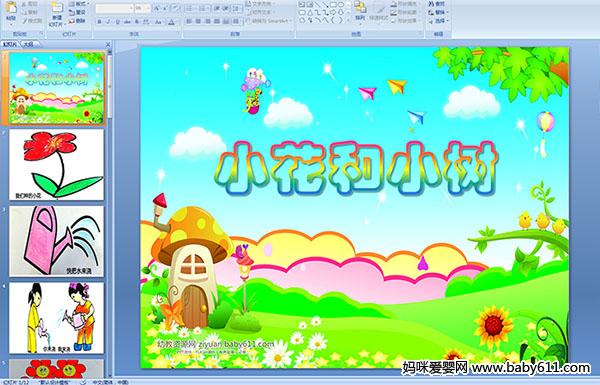
Task: Click the Shape Effects (形状效果) button
Action: [x=405, y=21]
